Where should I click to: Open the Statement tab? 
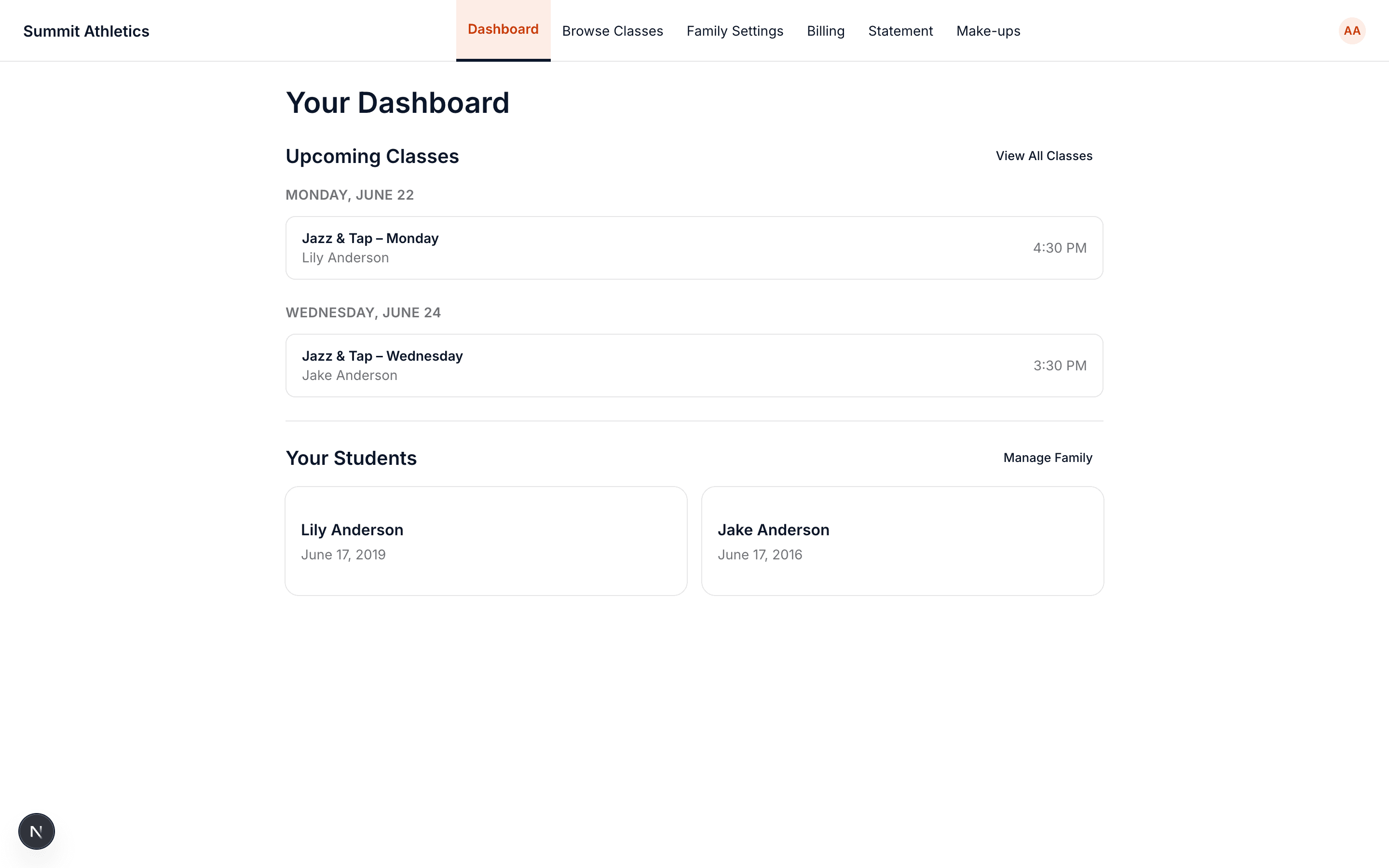click(900, 31)
